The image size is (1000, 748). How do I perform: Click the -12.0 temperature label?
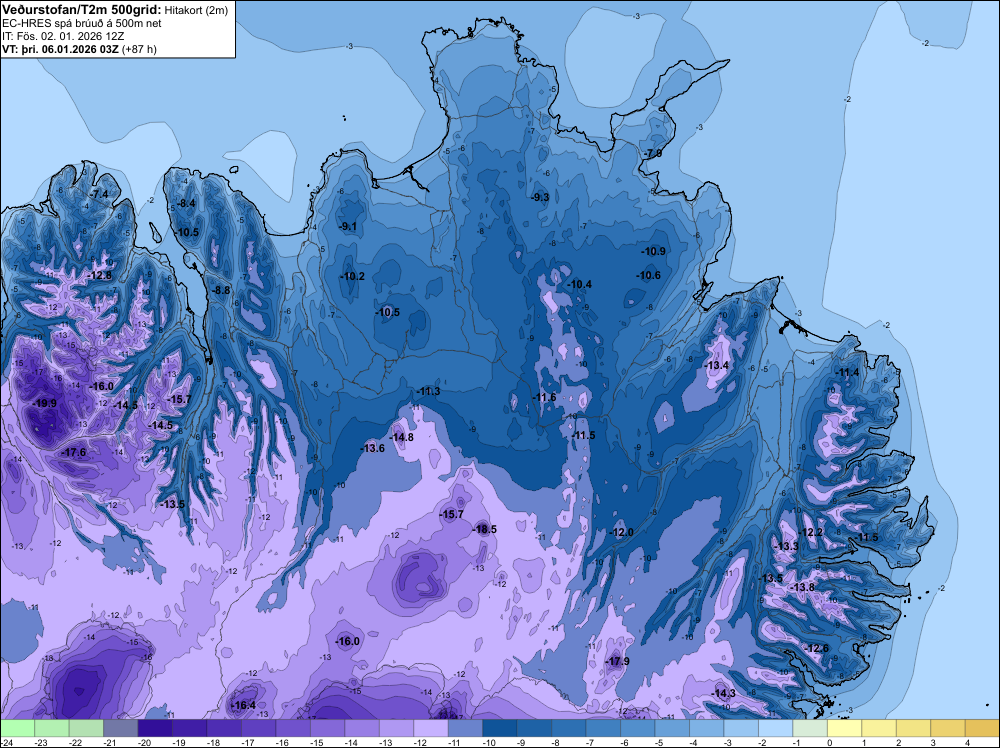[x=622, y=532]
